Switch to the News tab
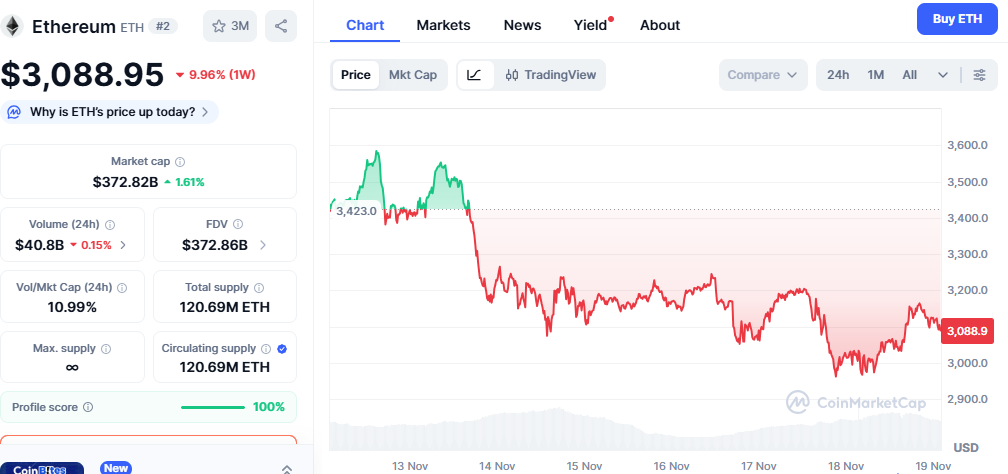The width and height of the screenshot is (1008, 474). (x=522, y=25)
